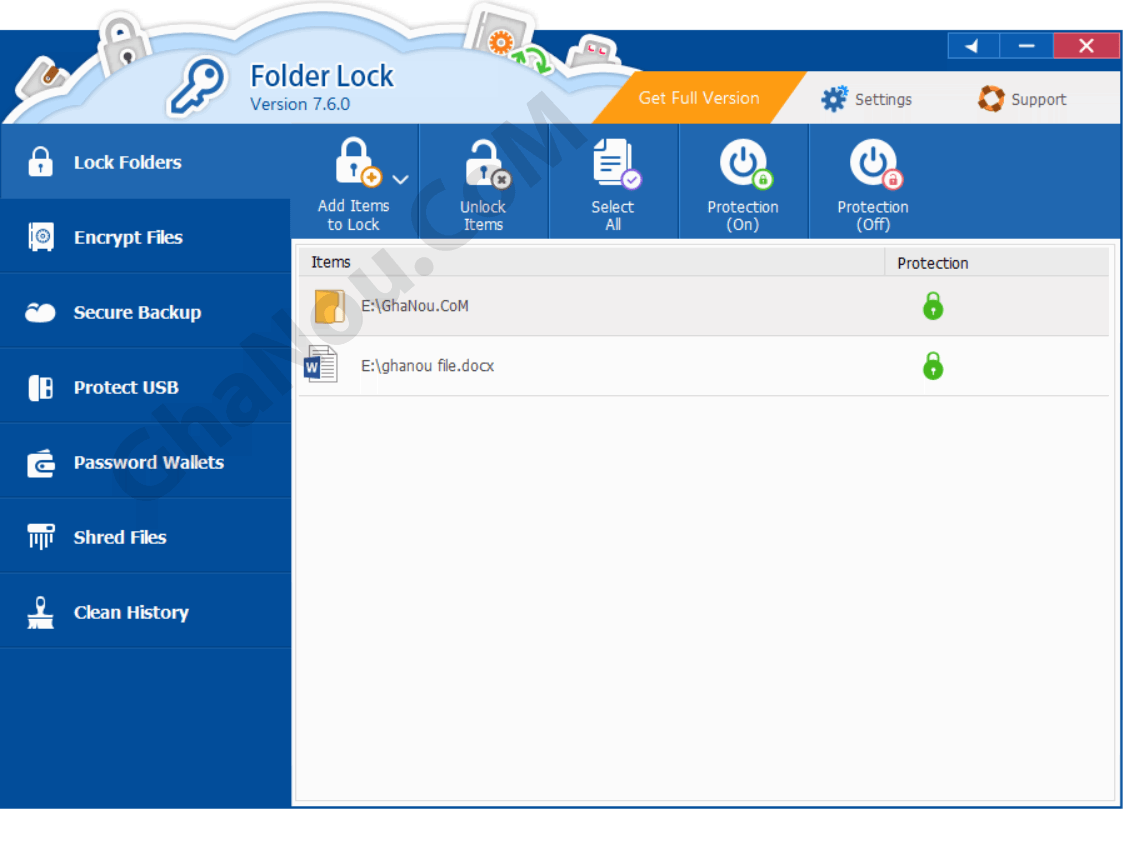This screenshot has width=1144, height=855.
Task: Click the Version 7.6.0 label
Action: 300,104
